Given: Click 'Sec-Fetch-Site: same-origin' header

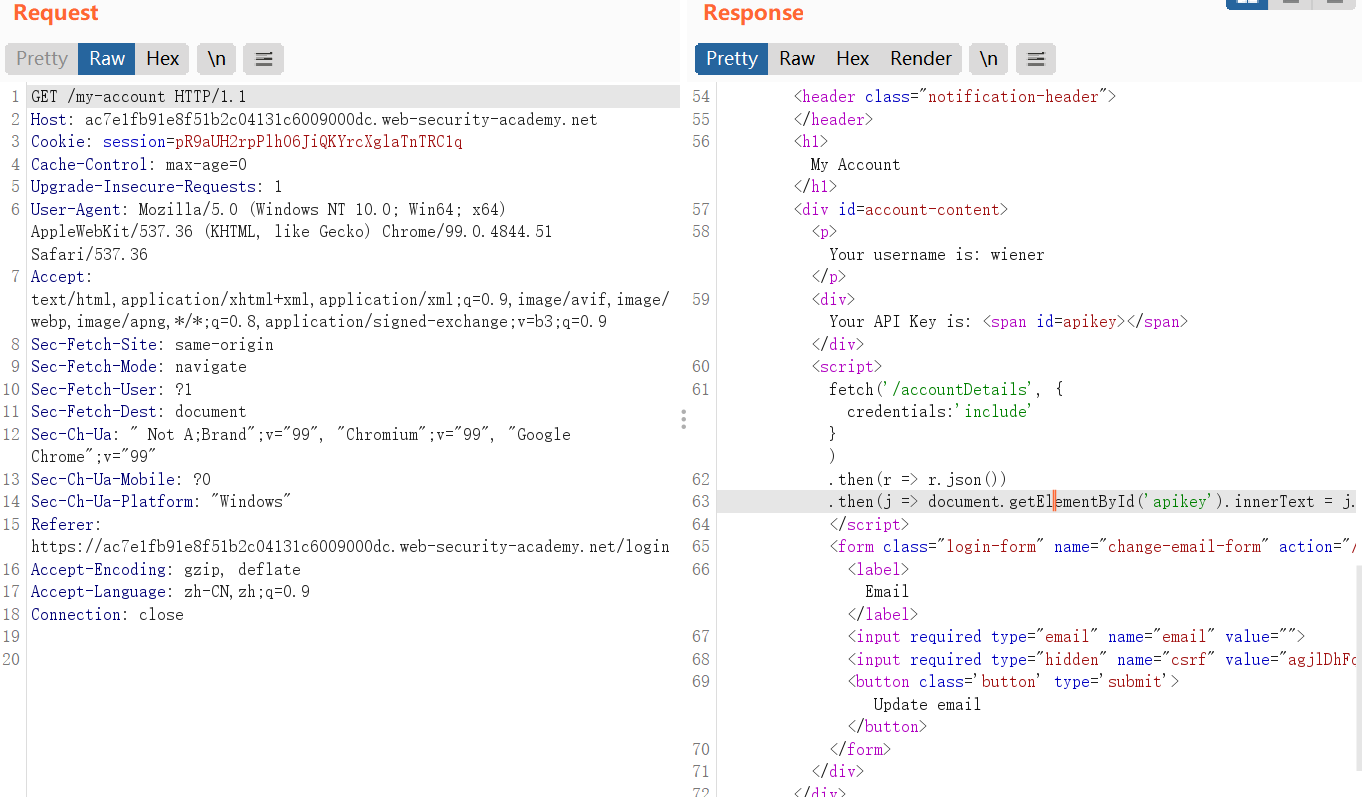Looking at the screenshot, I should point(152,345).
